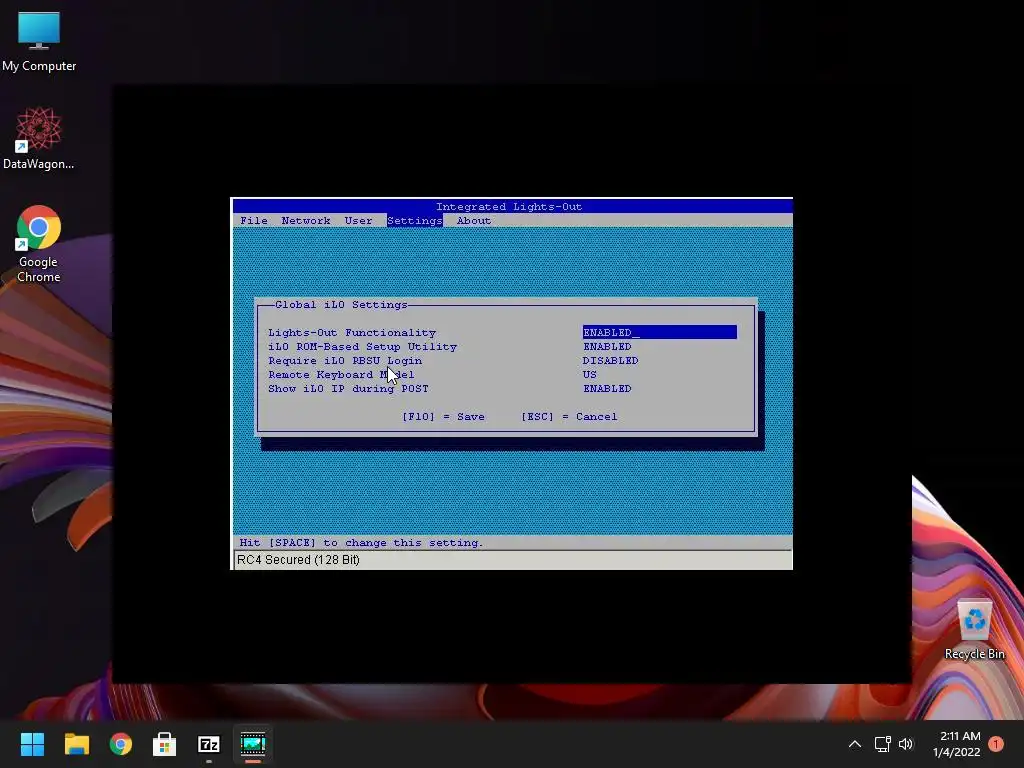The height and width of the screenshot is (768, 1024).
Task: Open the Recycle Bin desktop icon
Action: click(974, 630)
